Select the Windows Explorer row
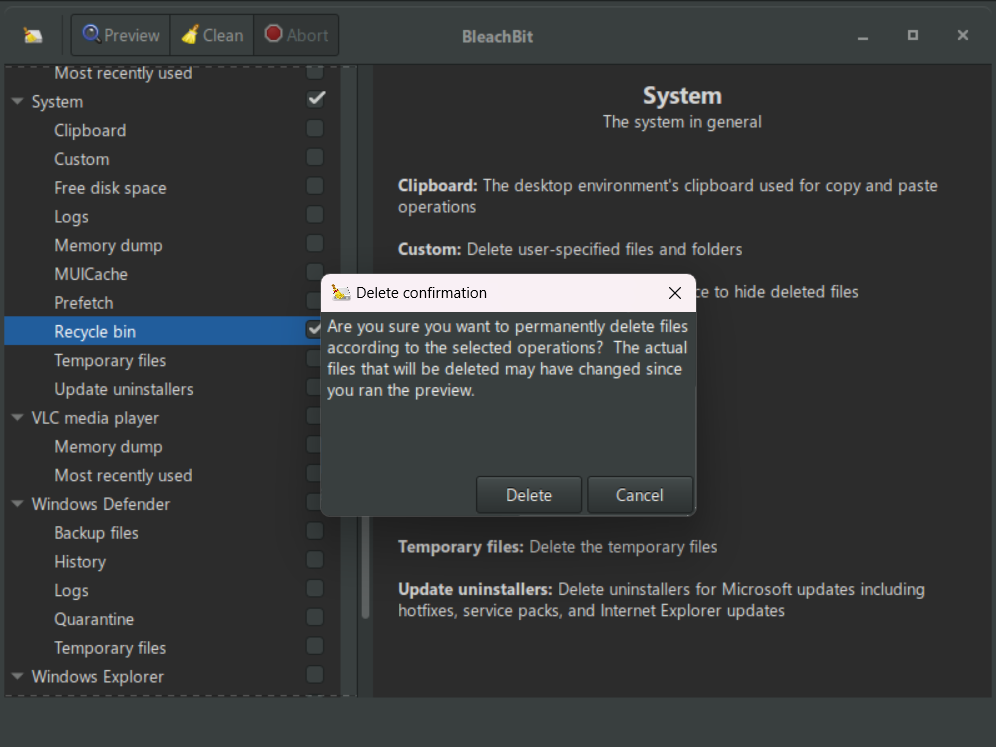The width and height of the screenshot is (996, 747). pyautogui.click(x=172, y=676)
